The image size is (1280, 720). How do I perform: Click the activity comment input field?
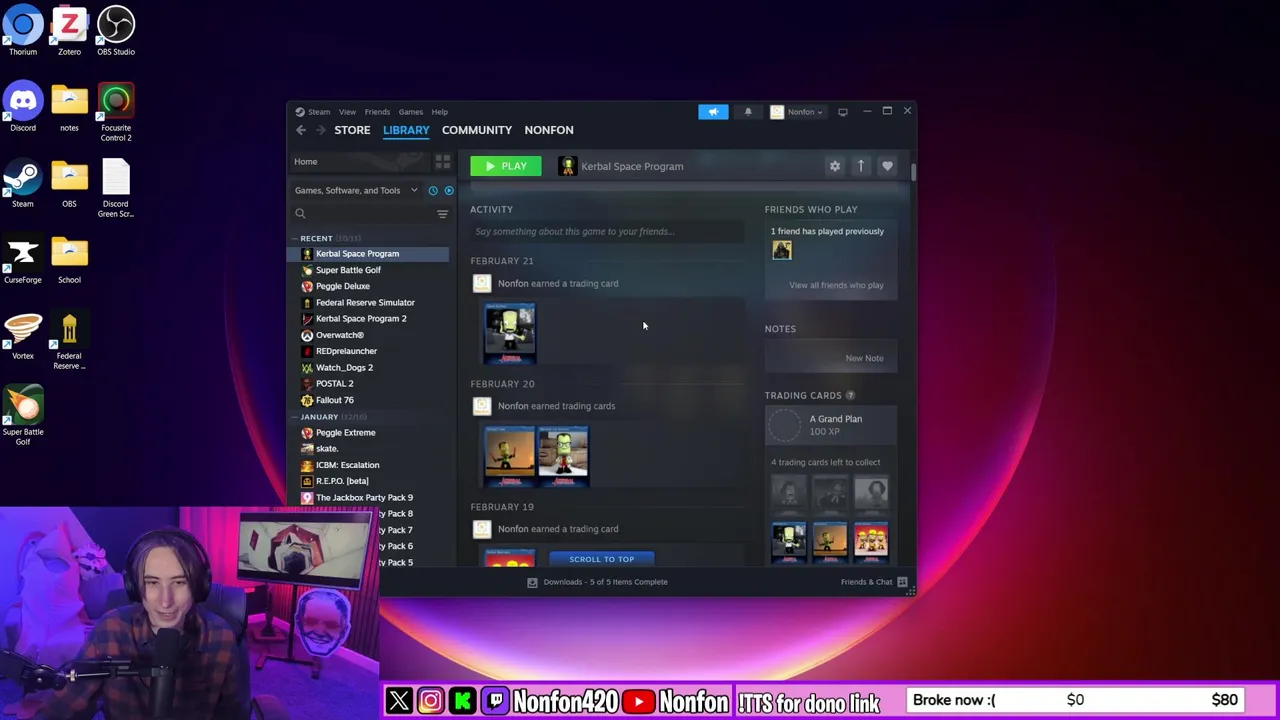(607, 231)
